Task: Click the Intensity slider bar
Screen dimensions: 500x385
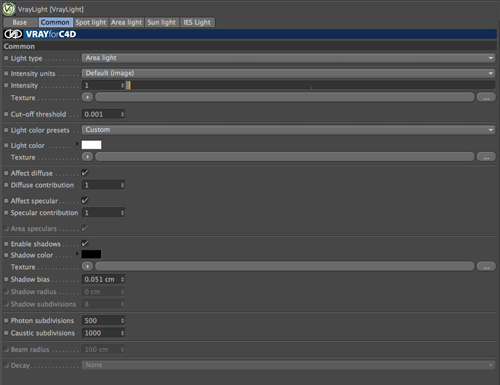Action: tap(310, 86)
